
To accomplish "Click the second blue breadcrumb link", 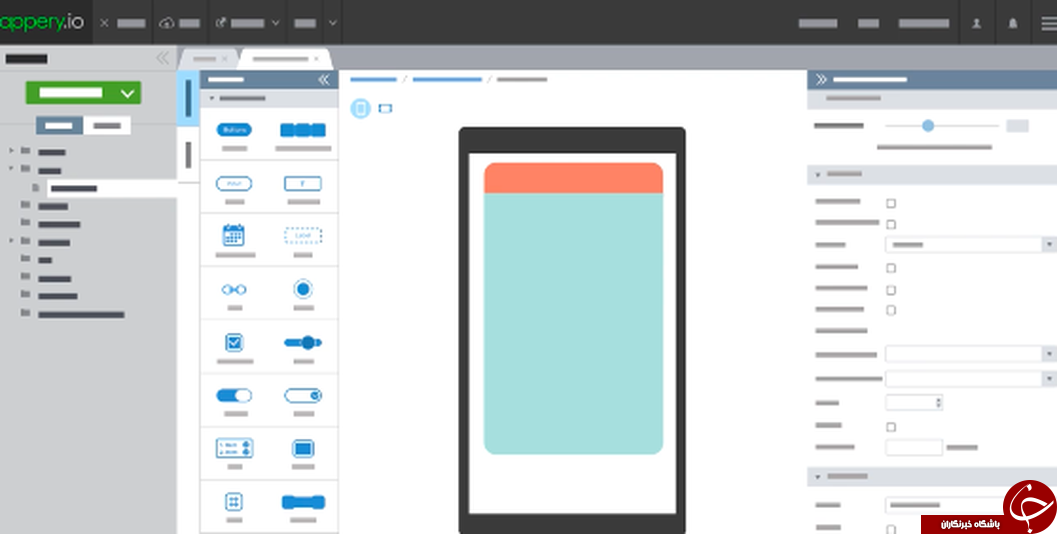I will click(447, 80).
